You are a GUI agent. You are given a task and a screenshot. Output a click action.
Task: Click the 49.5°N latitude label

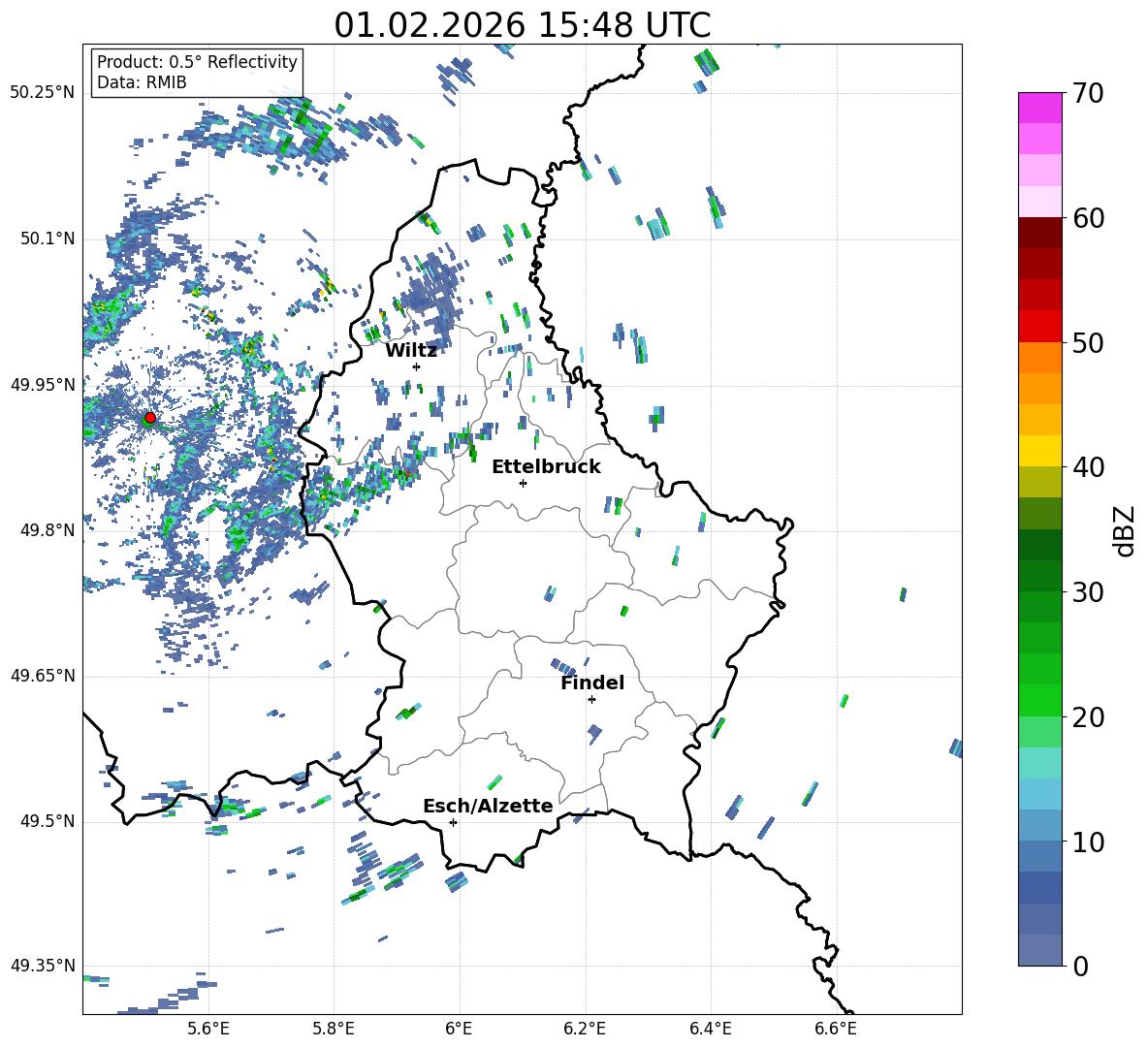(48, 821)
